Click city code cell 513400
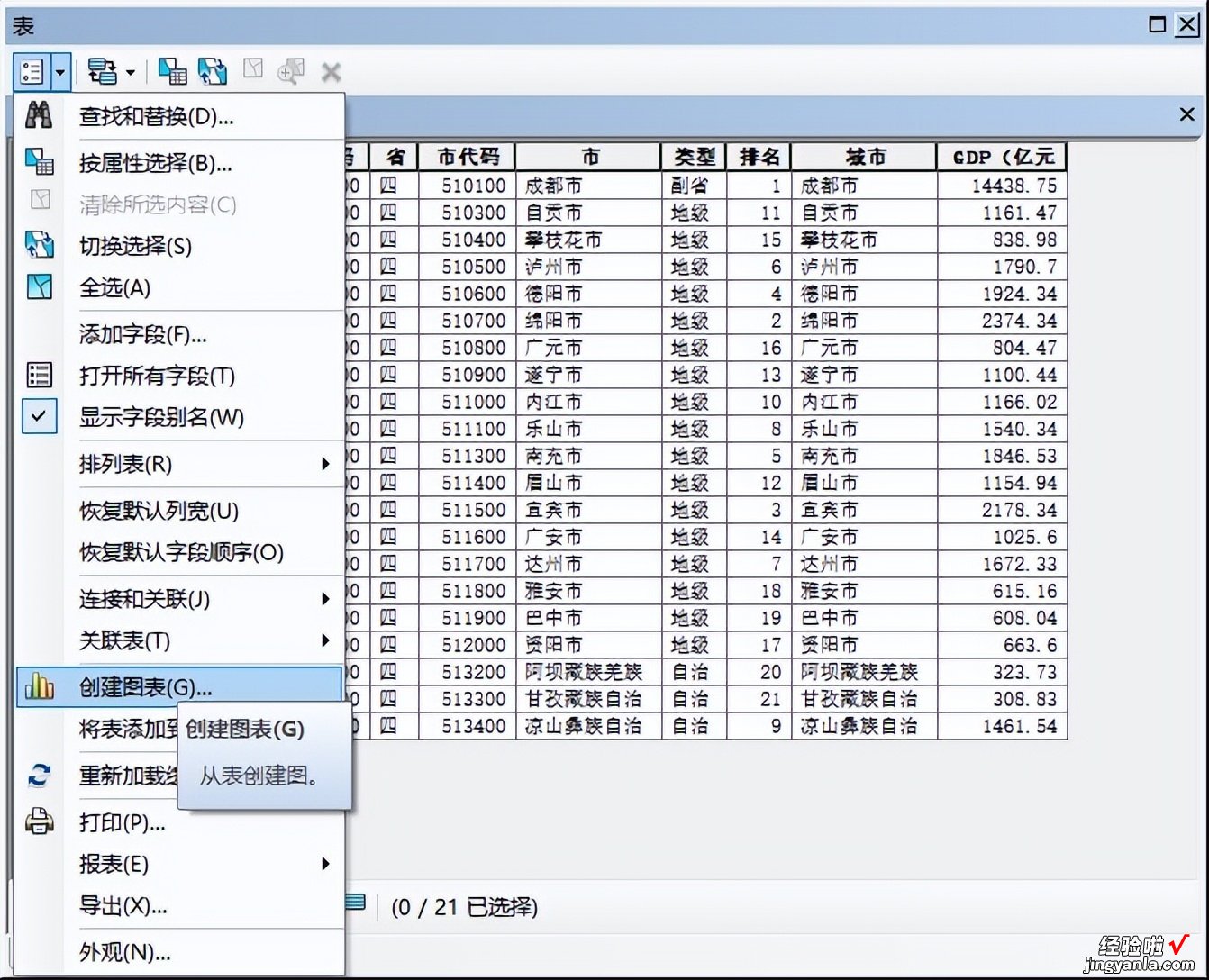This screenshot has width=1209, height=980. click(x=468, y=726)
